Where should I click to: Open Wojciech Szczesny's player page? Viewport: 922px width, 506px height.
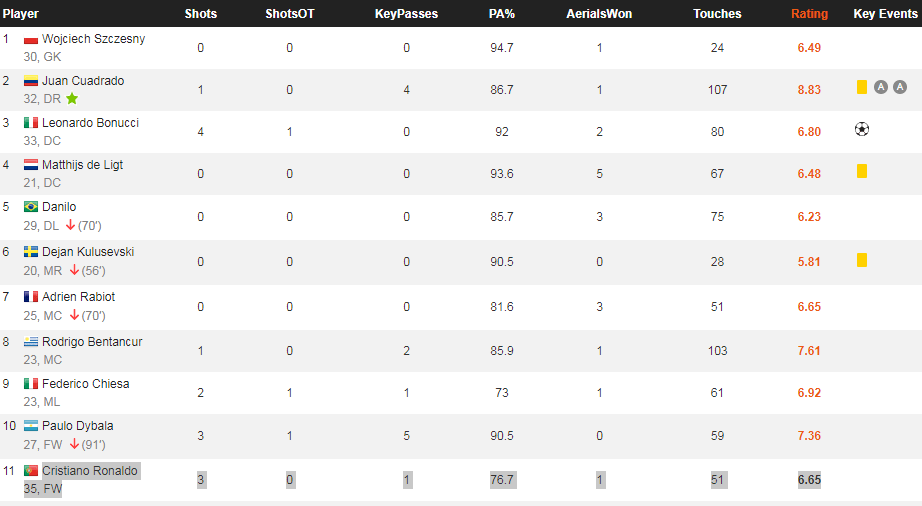93,39
